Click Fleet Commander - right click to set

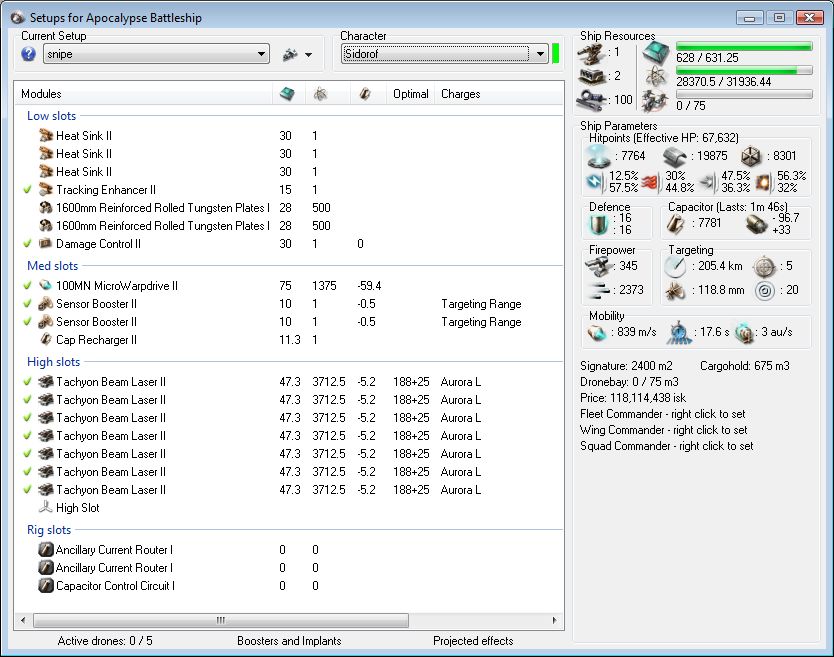tap(663, 414)
